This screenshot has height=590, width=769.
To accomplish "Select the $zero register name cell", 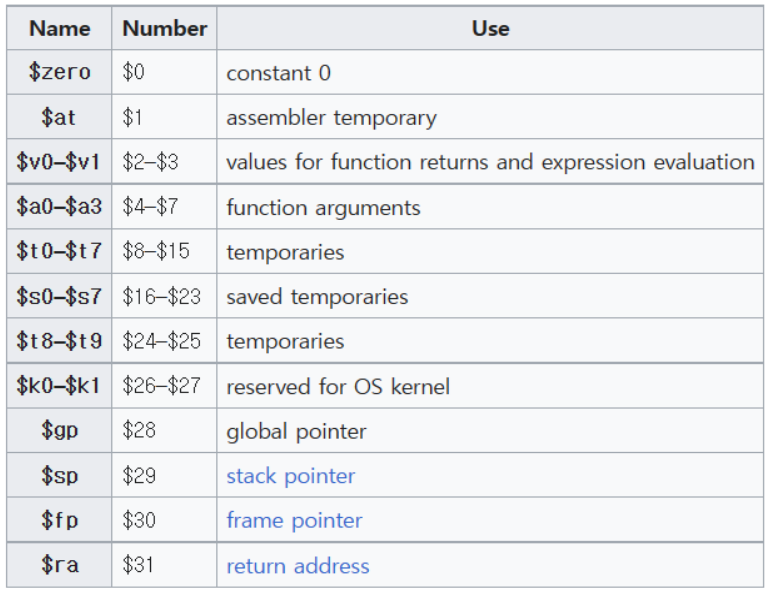I will [x=59, y=73].
